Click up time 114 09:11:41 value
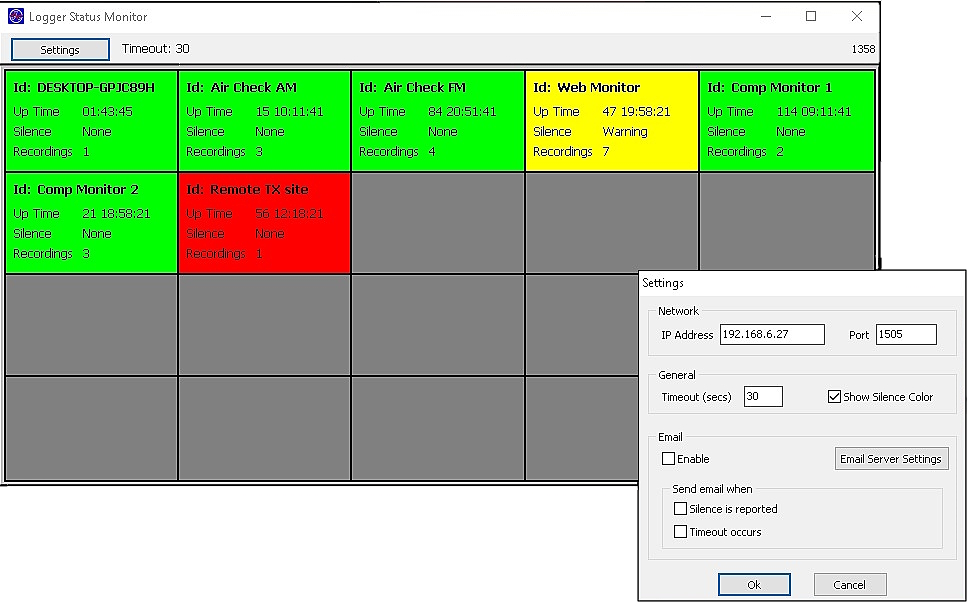Viewport: 973px width, 606px height. point(814,112)
